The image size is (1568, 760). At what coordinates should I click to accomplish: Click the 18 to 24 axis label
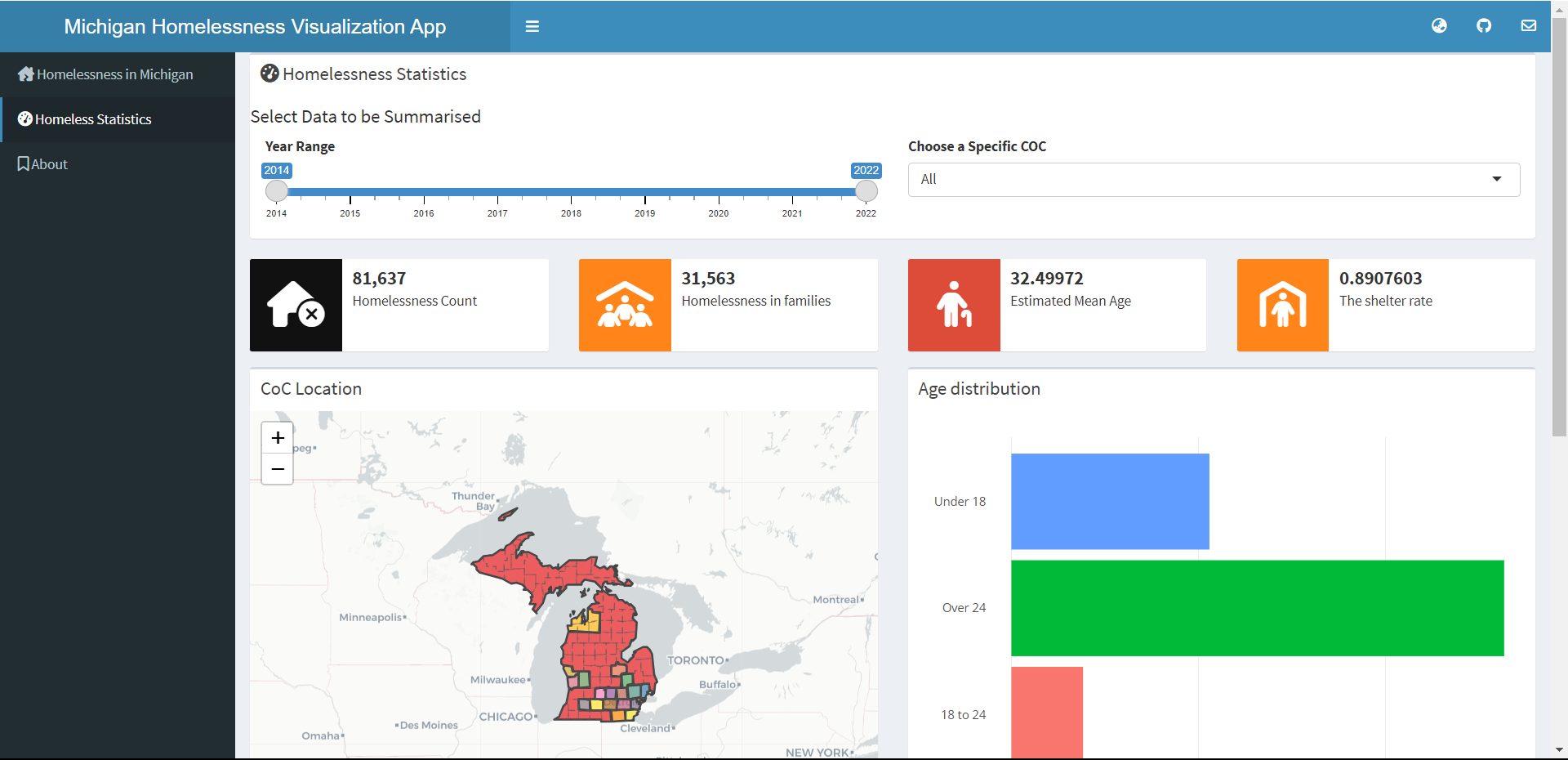tap(964, 715)
